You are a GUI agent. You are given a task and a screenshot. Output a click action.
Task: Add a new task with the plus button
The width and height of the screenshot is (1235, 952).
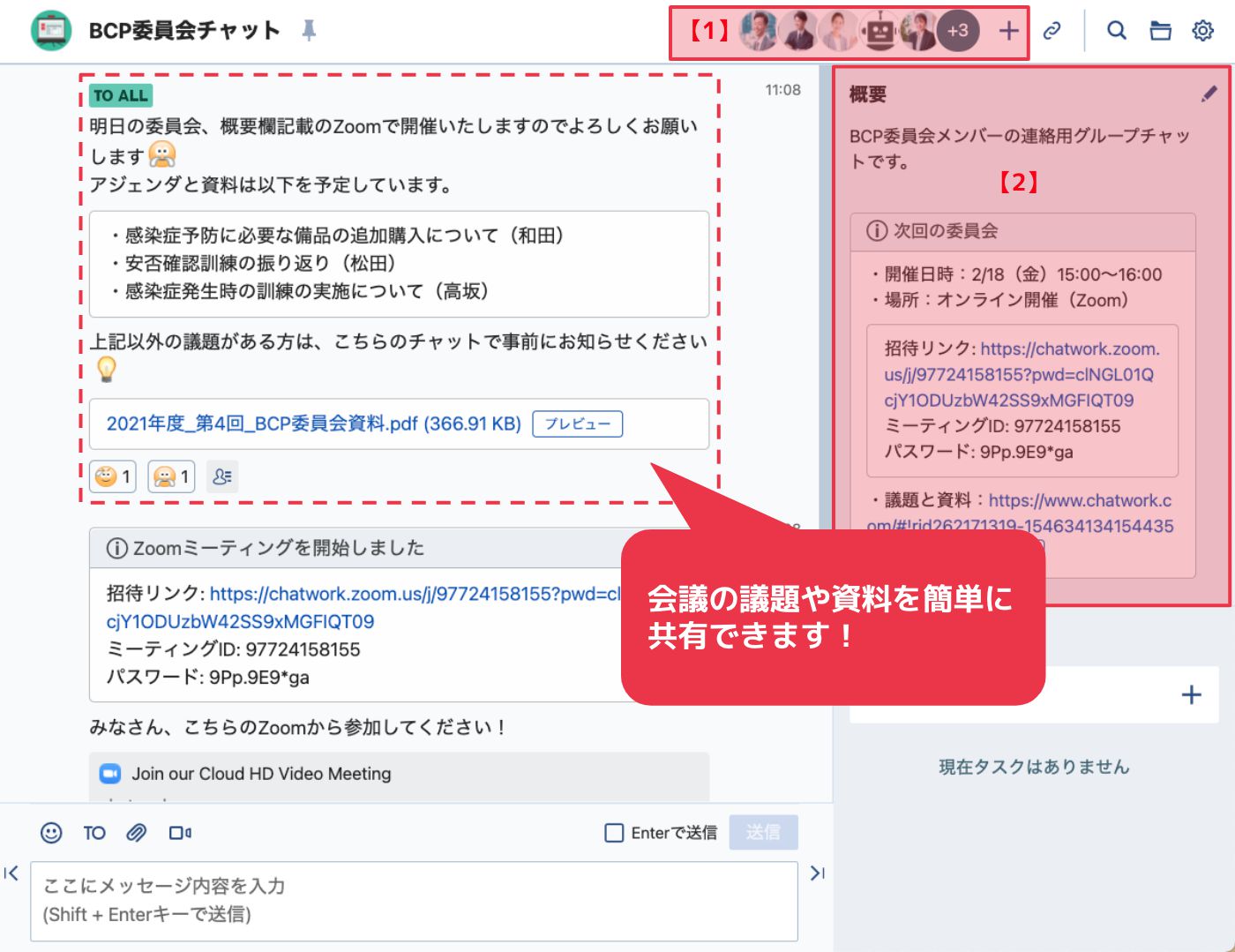coord(1191,695)
